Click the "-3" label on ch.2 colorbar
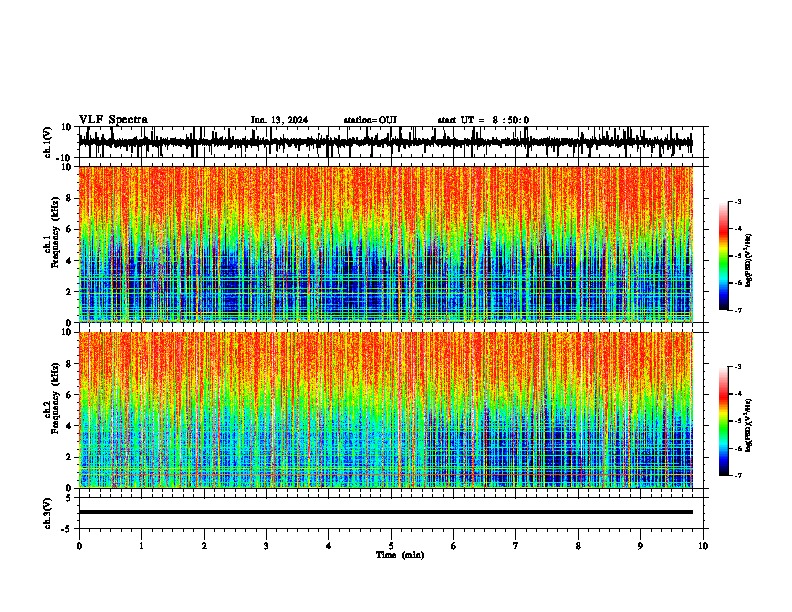Viewport: 792px width, 612px height. coord(738,367)
